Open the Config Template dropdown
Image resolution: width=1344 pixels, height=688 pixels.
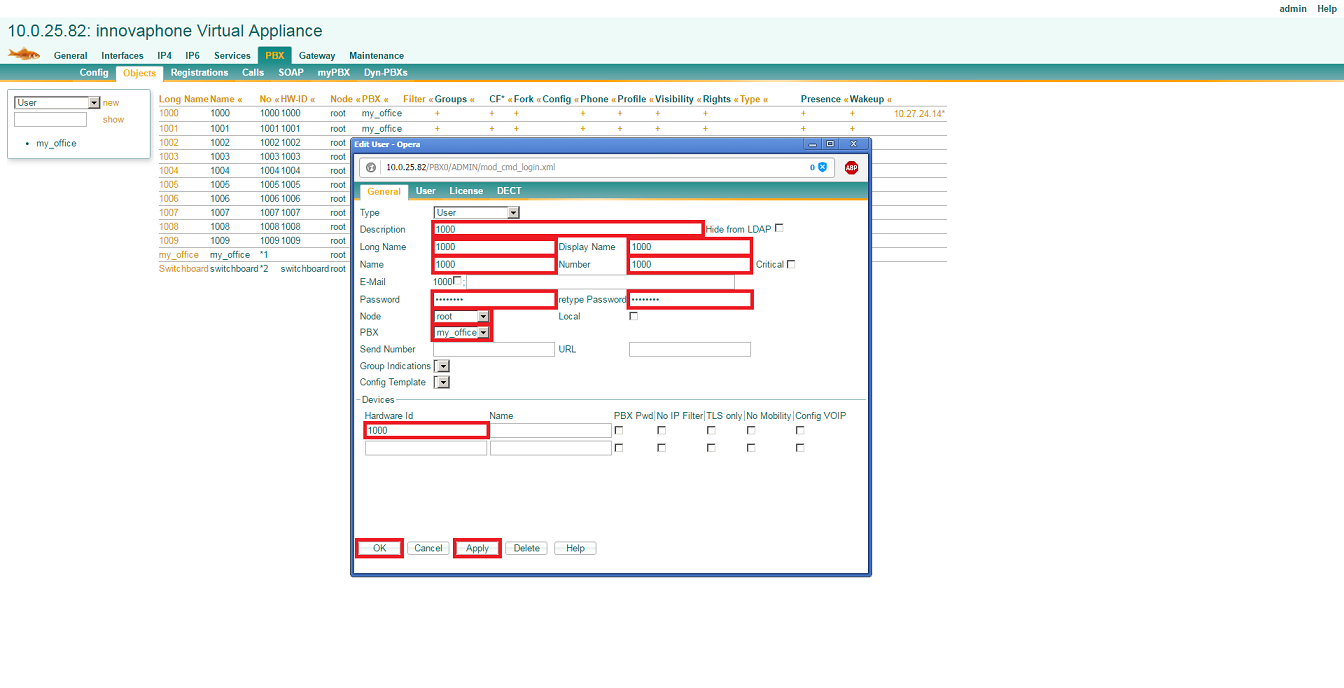pyautogui.click(x=442, y=382)
